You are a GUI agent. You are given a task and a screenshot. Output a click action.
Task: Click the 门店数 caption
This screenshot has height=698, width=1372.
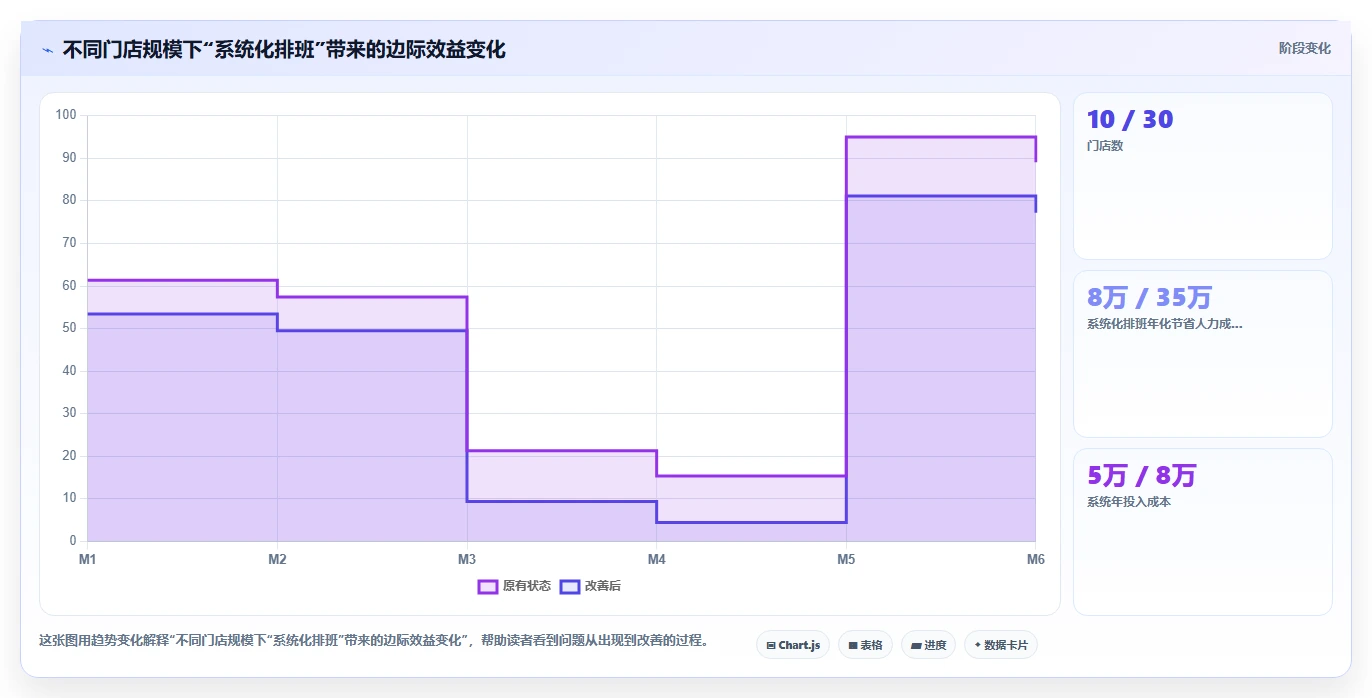[1105, 146]
